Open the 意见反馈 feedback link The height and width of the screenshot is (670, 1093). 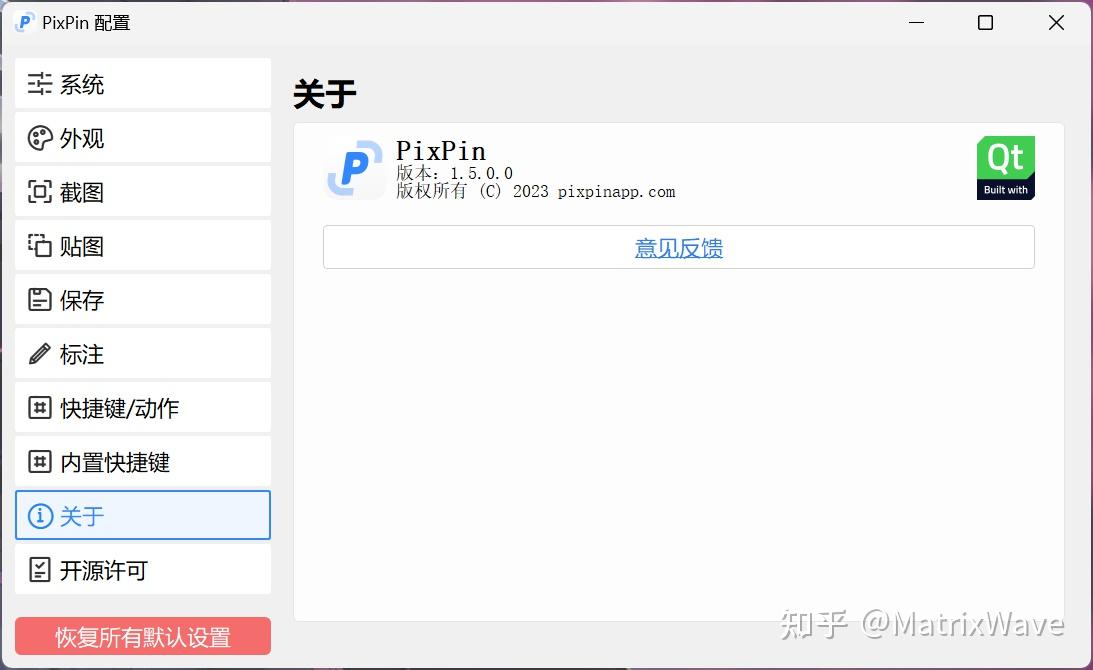coord(678,247)
